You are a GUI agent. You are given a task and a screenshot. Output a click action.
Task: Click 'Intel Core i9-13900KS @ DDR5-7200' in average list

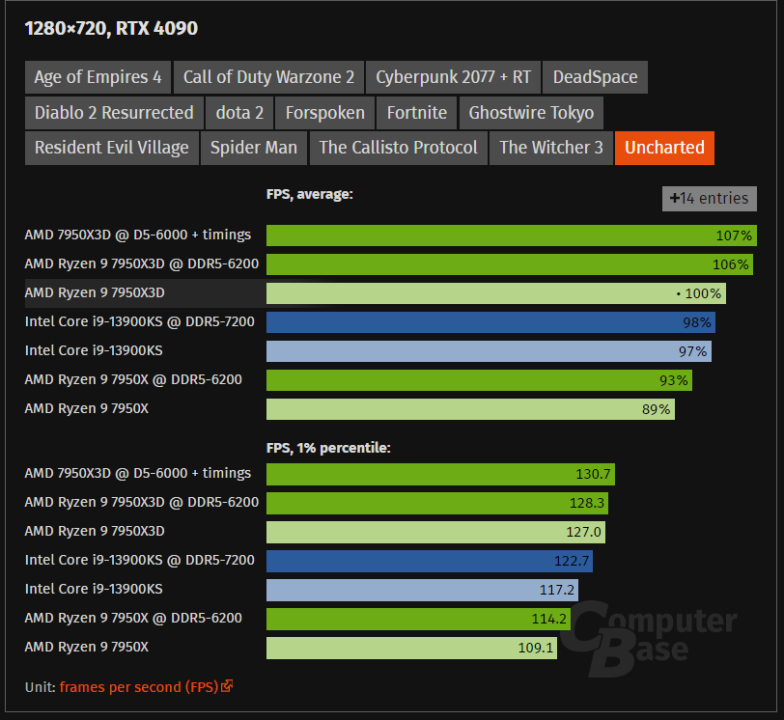click(x=140, y=322)
